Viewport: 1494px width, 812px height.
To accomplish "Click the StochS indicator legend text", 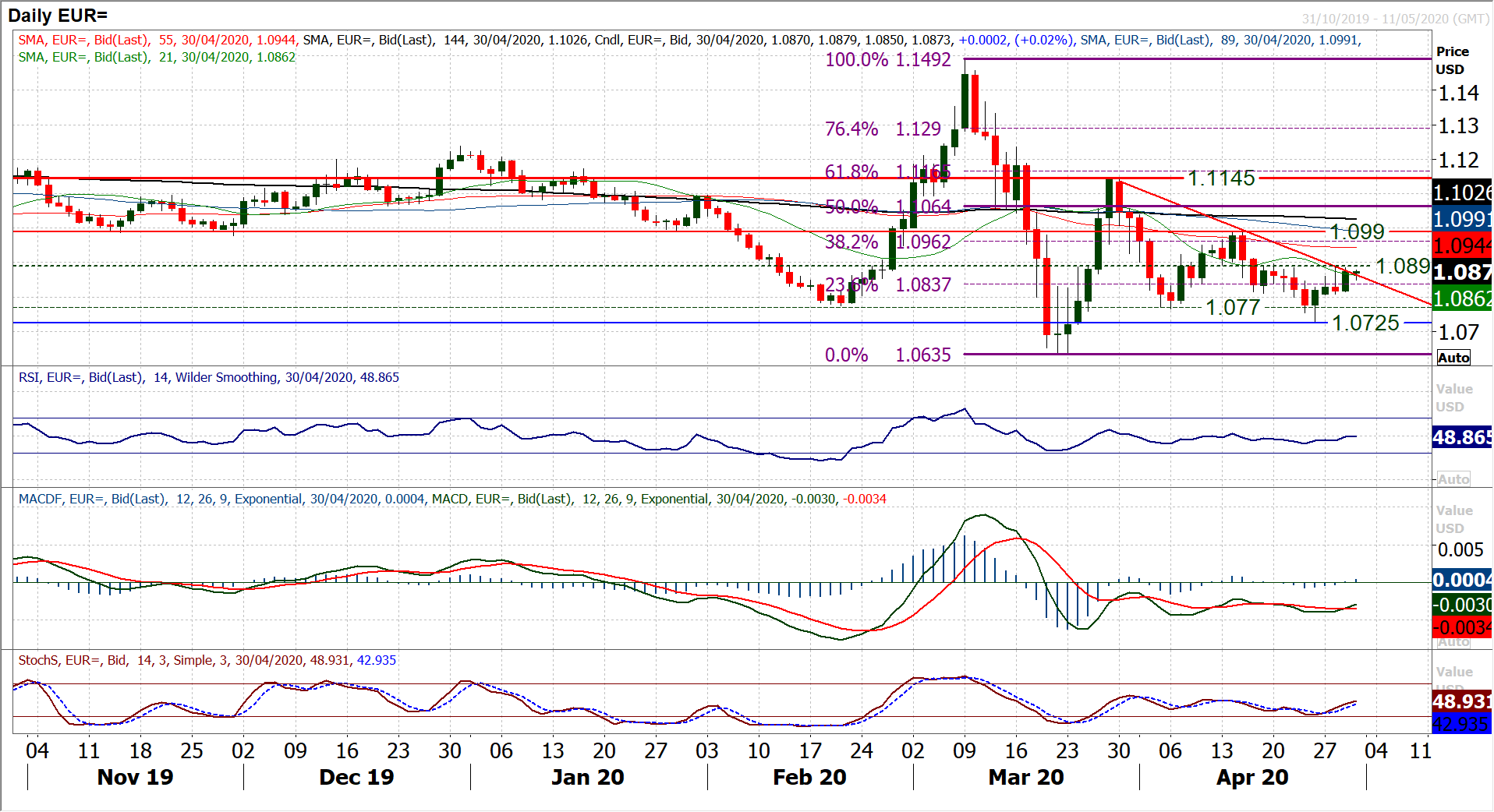I will (x=207, y=660).
